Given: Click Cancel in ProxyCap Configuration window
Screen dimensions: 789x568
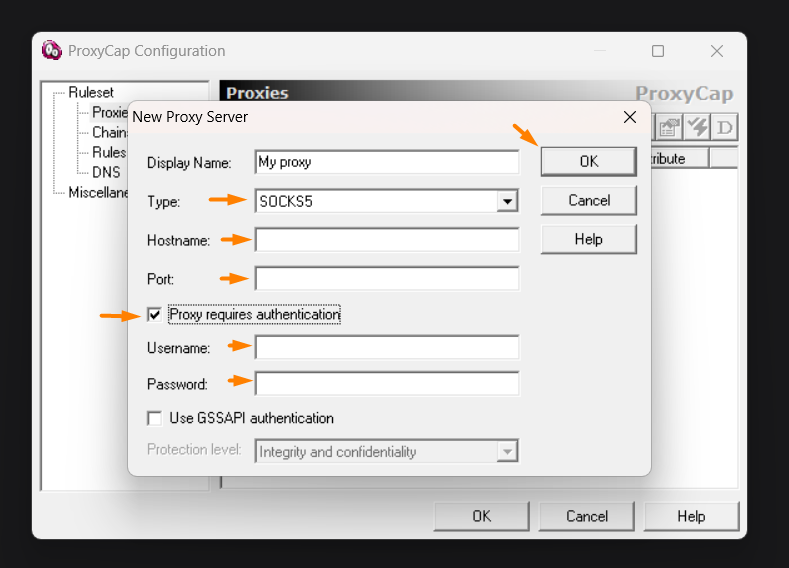Looking at the screenshot, I should point(587,516).
